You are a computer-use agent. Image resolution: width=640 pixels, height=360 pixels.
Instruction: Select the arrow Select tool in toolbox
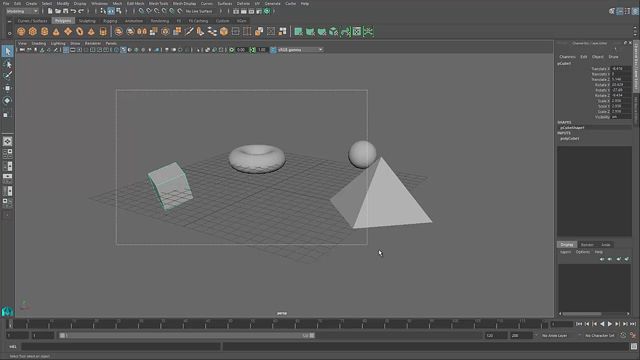[x=7, y=51]
